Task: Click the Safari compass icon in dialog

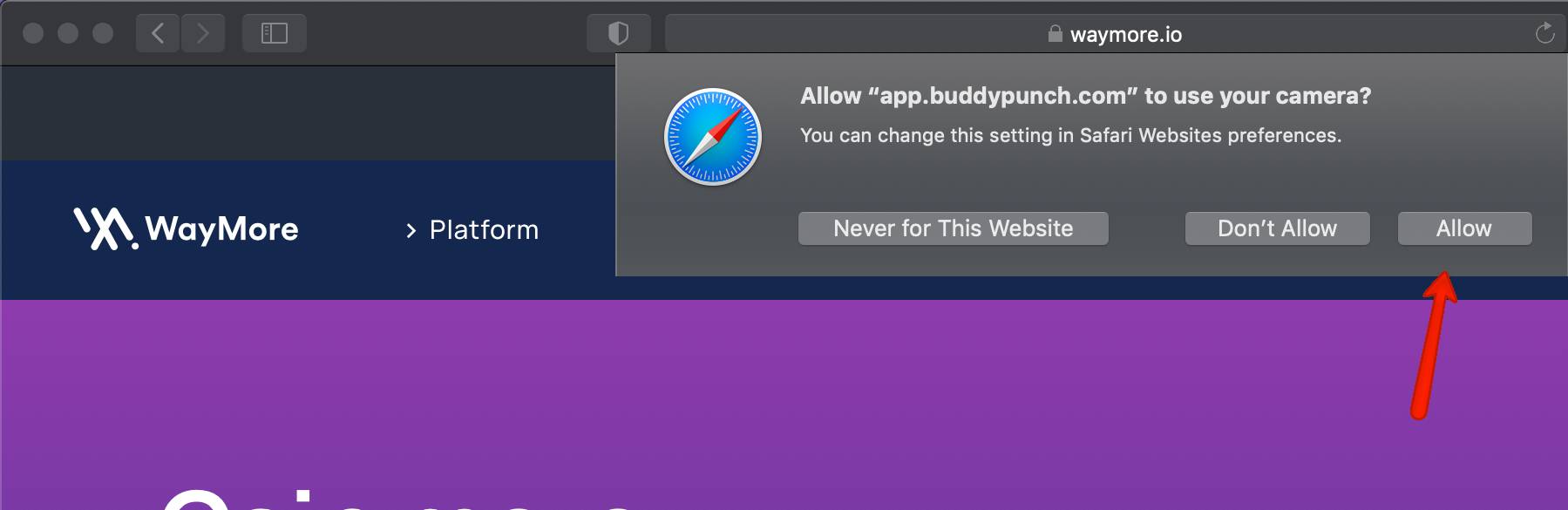Action: click(713, 137)
